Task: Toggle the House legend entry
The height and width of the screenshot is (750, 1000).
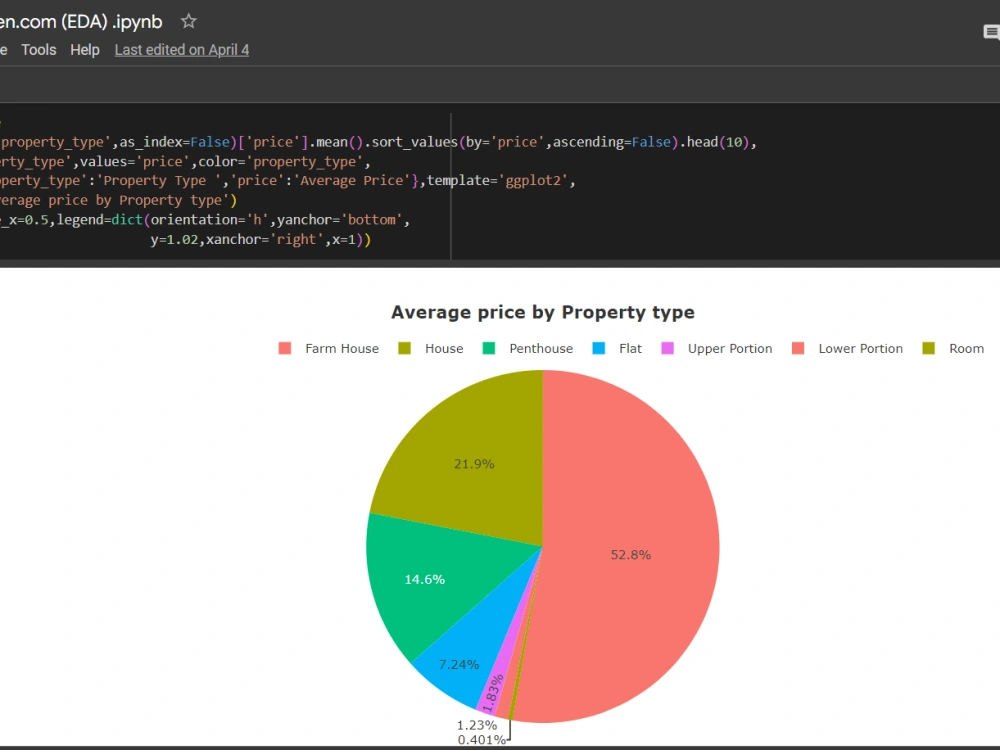Action: coord(446,348)
